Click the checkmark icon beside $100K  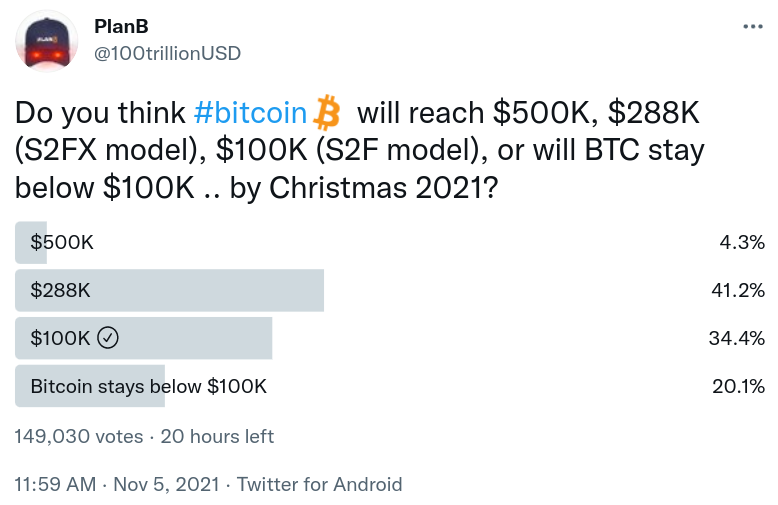tap(108, 338)
